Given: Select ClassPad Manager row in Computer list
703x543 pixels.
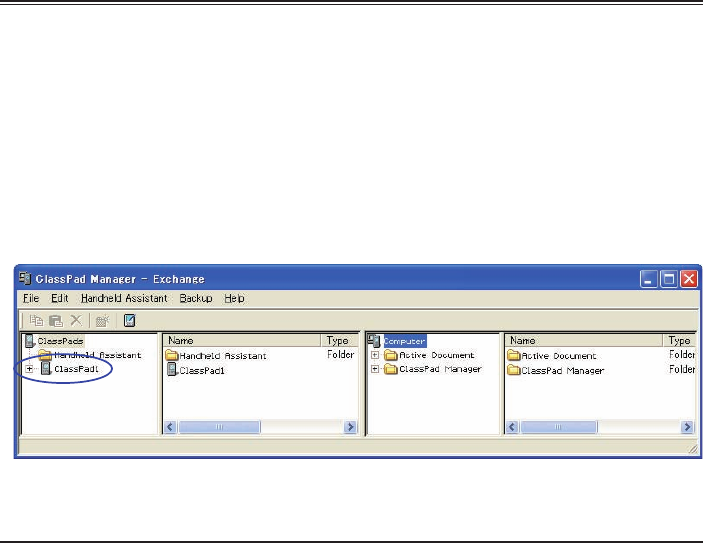Looking at the screenshot, I should pos(601,370).
